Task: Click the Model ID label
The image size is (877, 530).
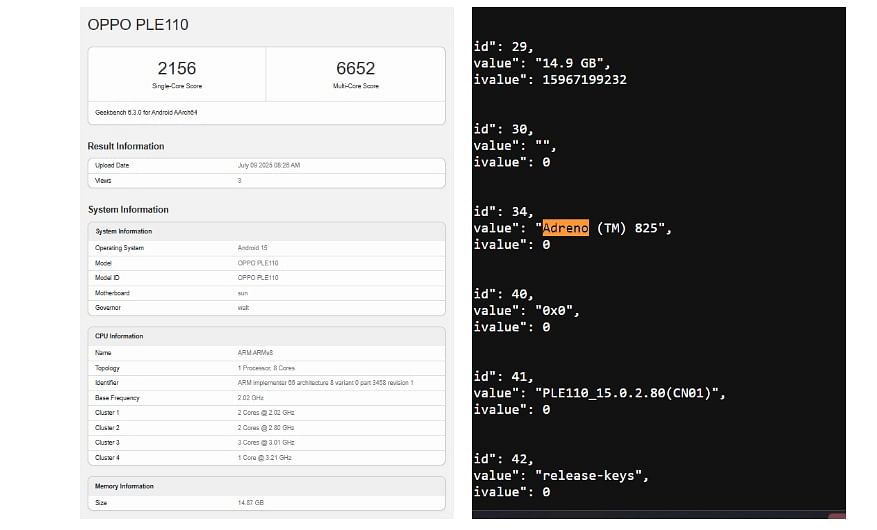Action: point(107,278)
